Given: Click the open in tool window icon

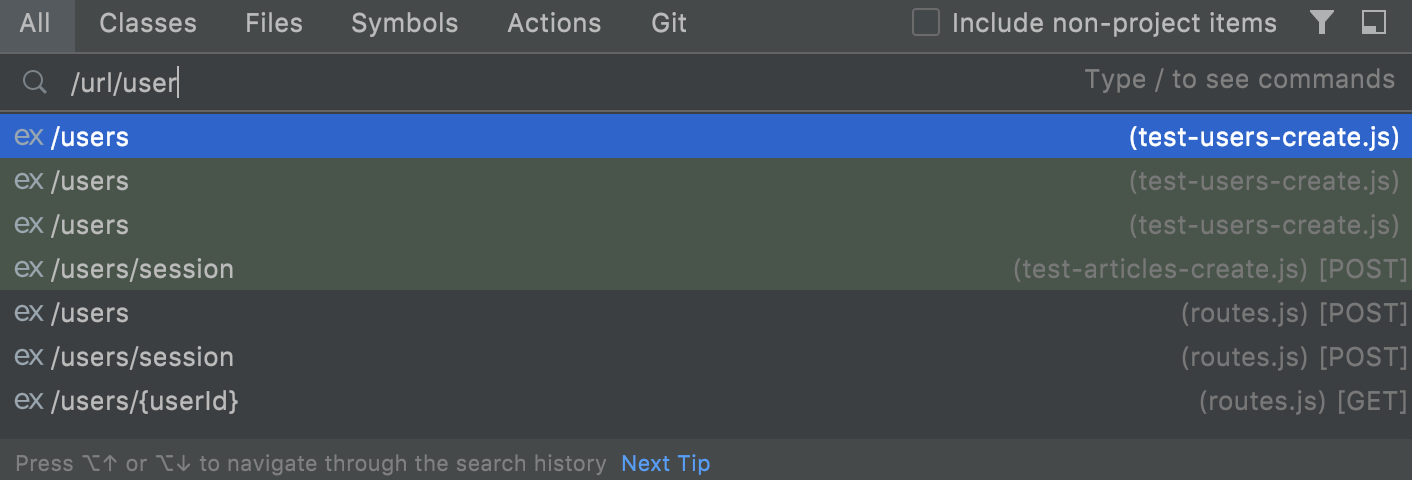Looking at the screenshot, I should click(x=1374, y=23).
